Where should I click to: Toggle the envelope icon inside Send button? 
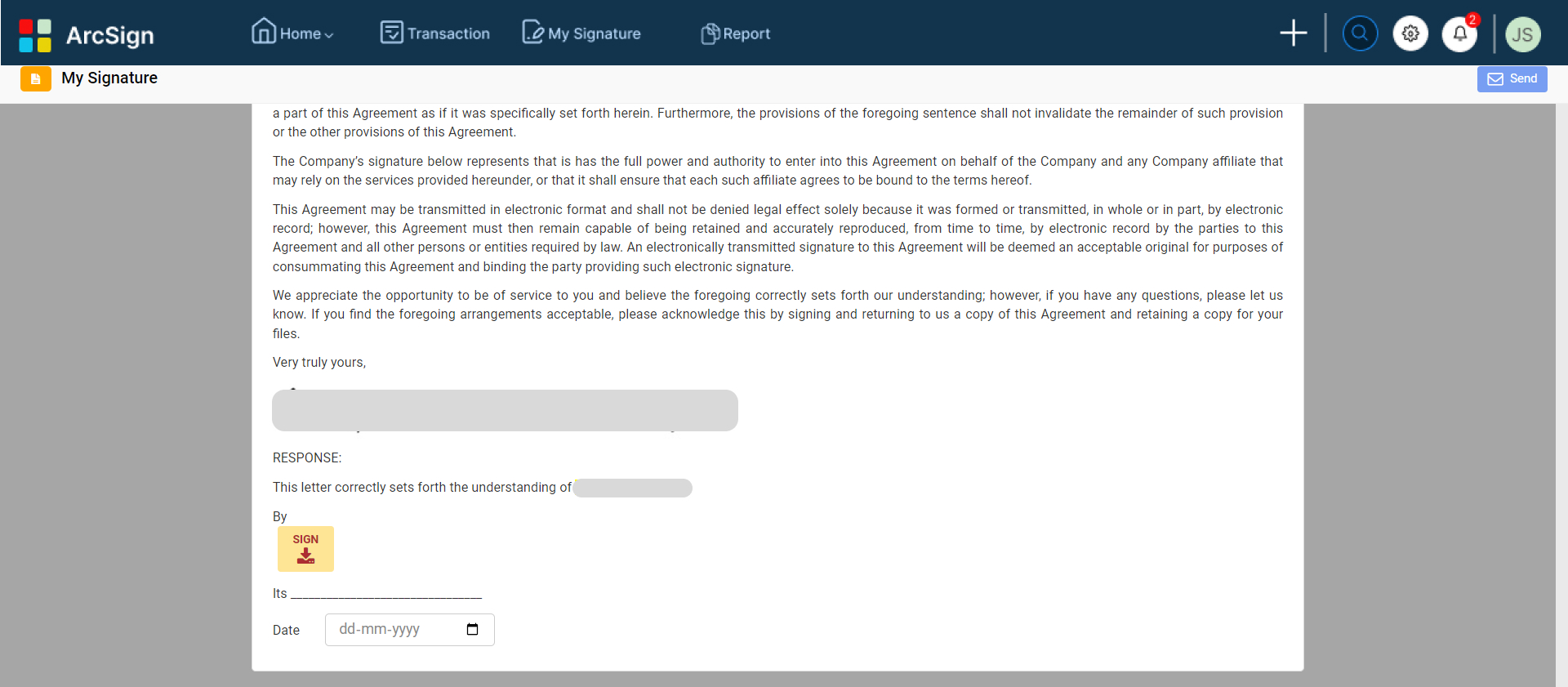[x=1496, y=79]
